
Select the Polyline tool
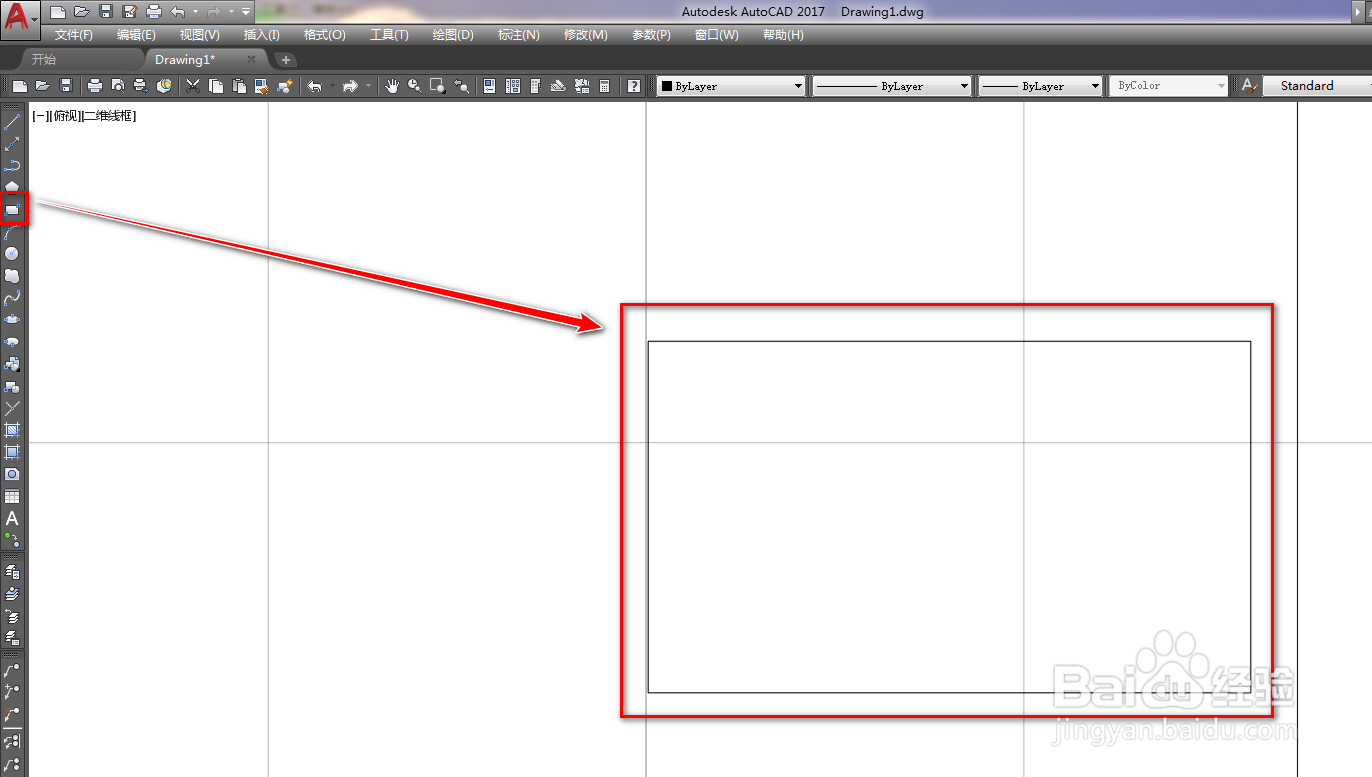pos(12,166)
